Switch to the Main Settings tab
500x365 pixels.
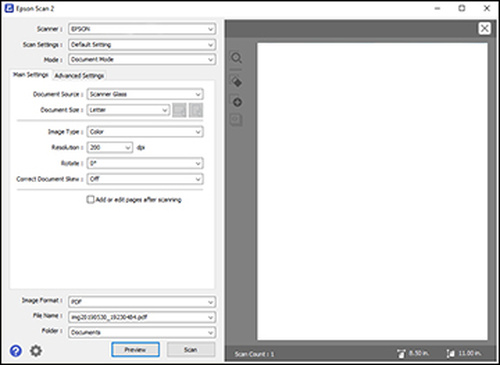(31, 75)
